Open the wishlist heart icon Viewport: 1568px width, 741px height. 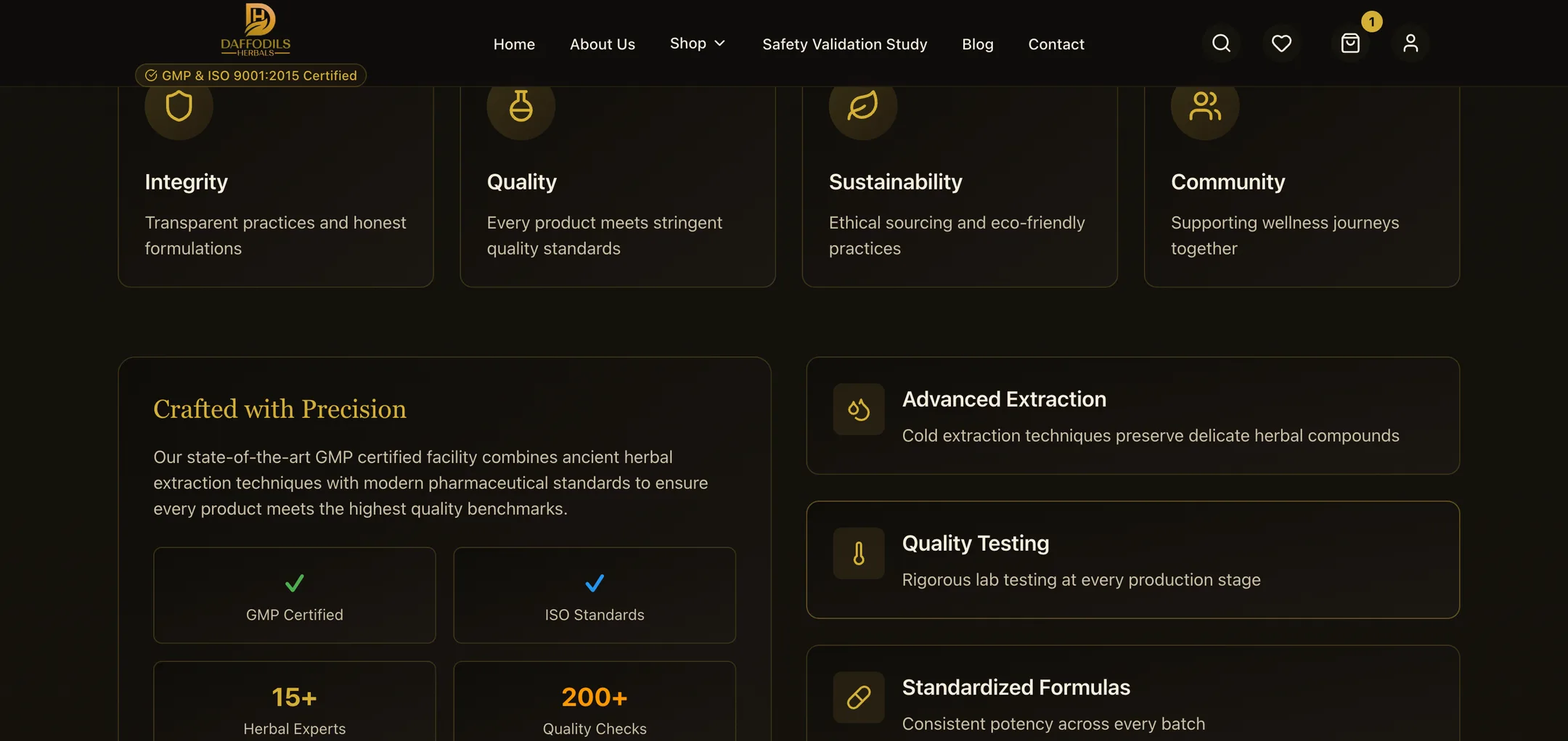pyautogui.click(x=1281, y=44)
